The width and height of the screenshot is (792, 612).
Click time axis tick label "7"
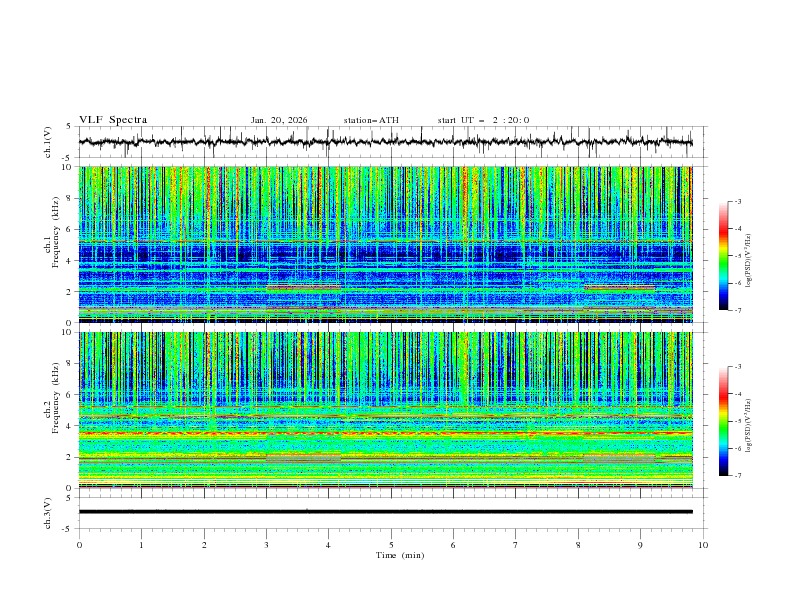click(x=516, y=545)
